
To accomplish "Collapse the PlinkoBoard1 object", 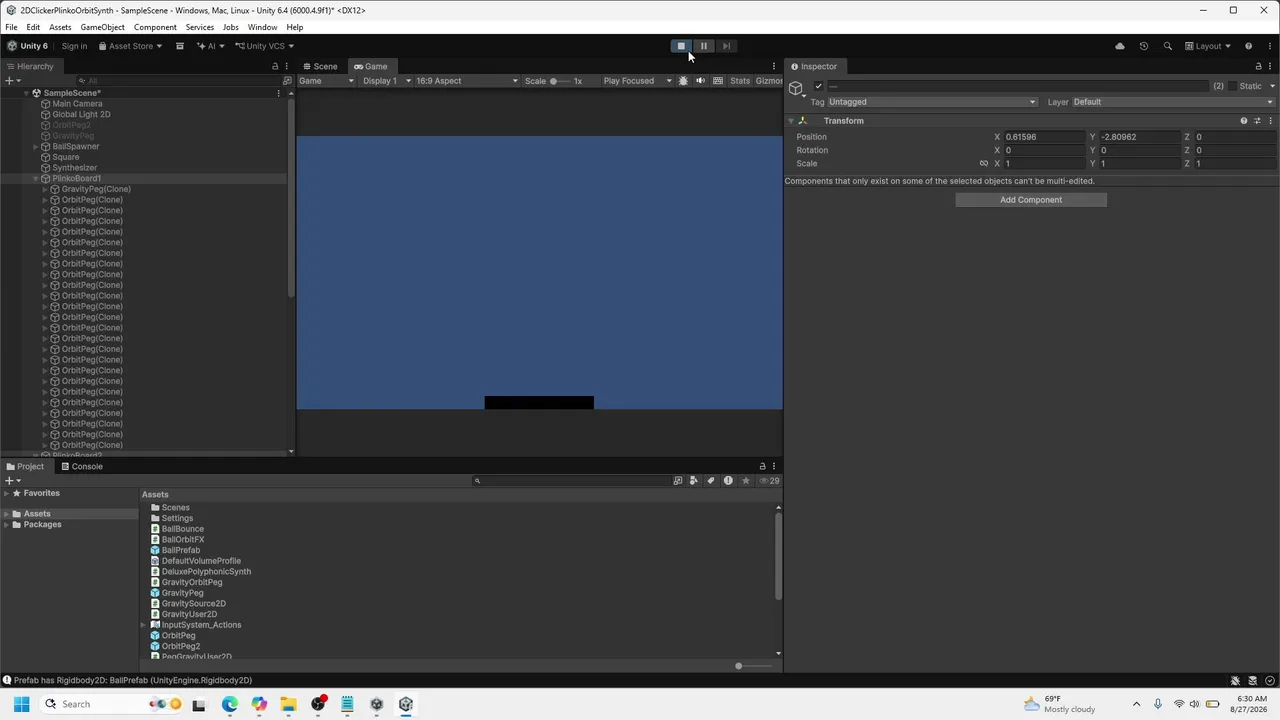I will tap(36, 179).
